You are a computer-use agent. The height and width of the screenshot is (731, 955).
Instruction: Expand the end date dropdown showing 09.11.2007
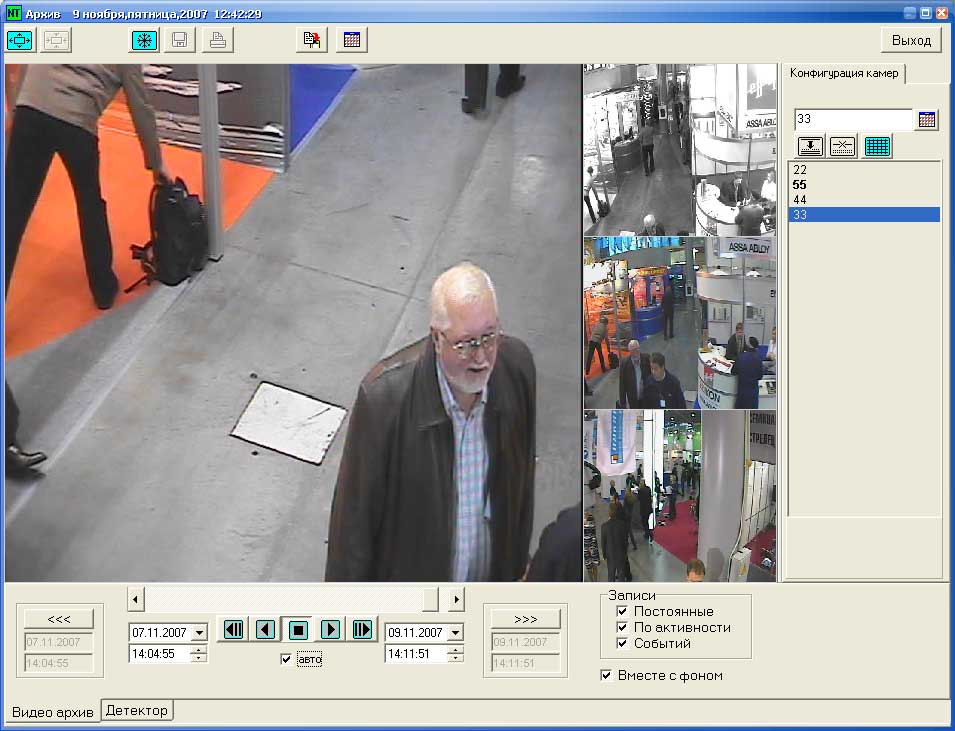point(455,633)
